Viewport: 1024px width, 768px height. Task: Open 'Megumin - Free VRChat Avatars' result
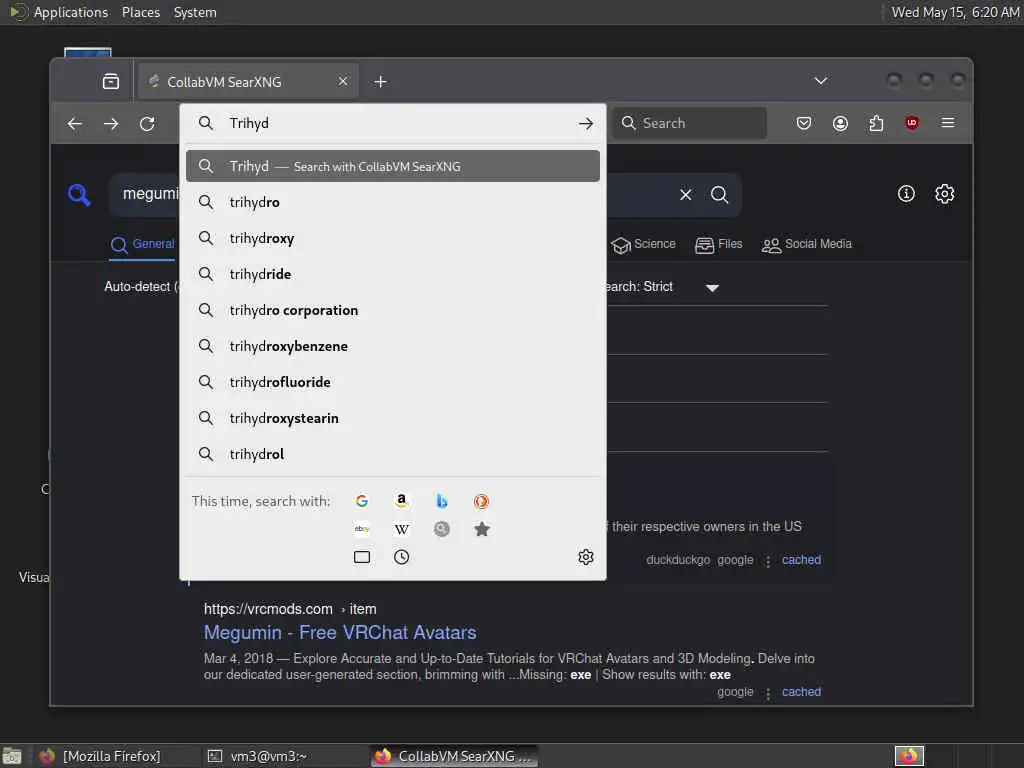(x=340, y=633)
